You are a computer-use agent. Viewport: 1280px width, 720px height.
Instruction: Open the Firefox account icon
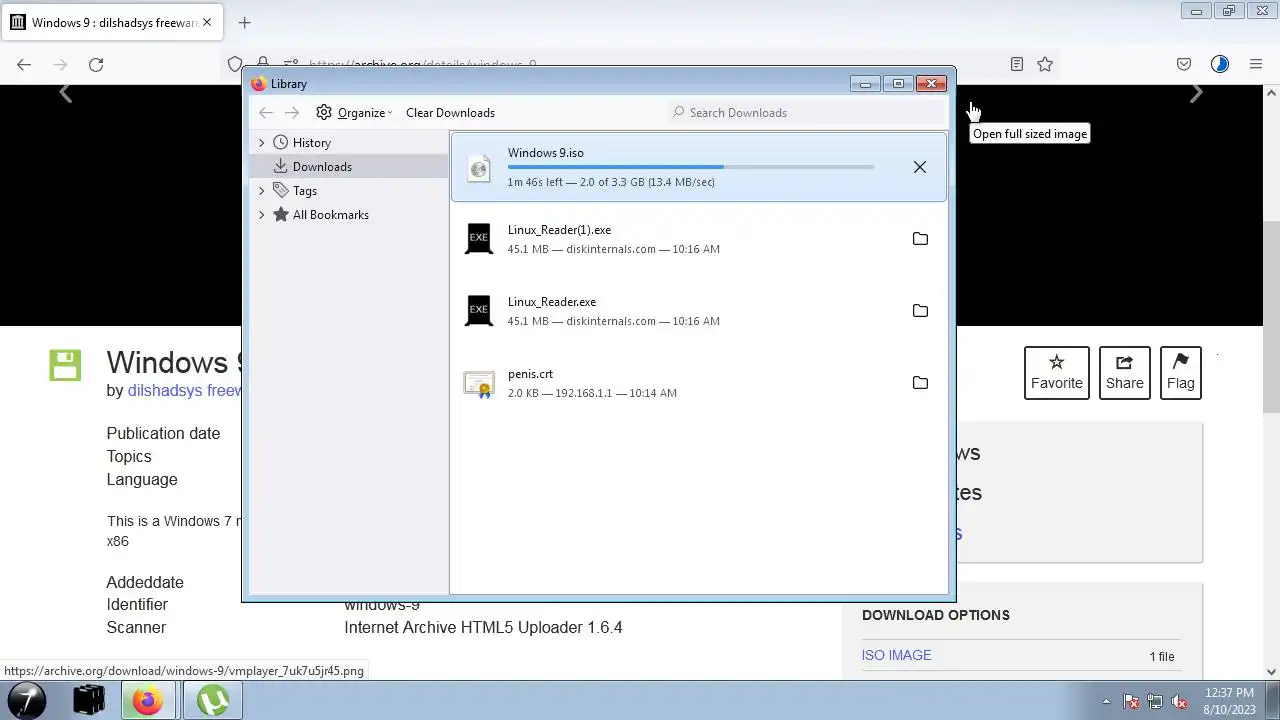1220,64
